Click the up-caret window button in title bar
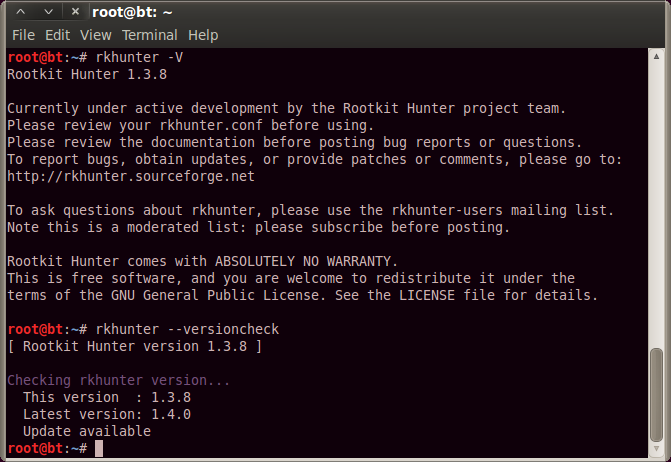 pos(21,12)
